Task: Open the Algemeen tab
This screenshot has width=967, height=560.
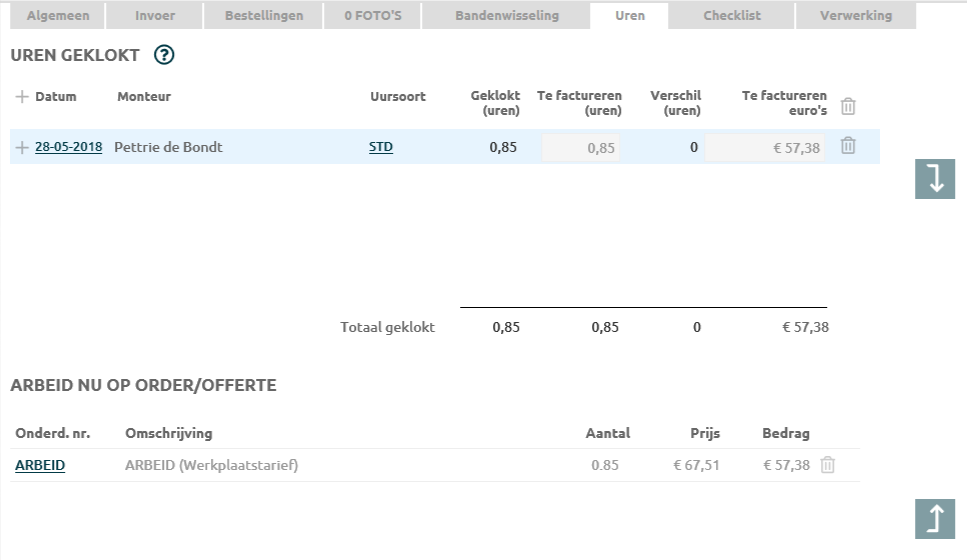Action: click(x=57, y=16)
